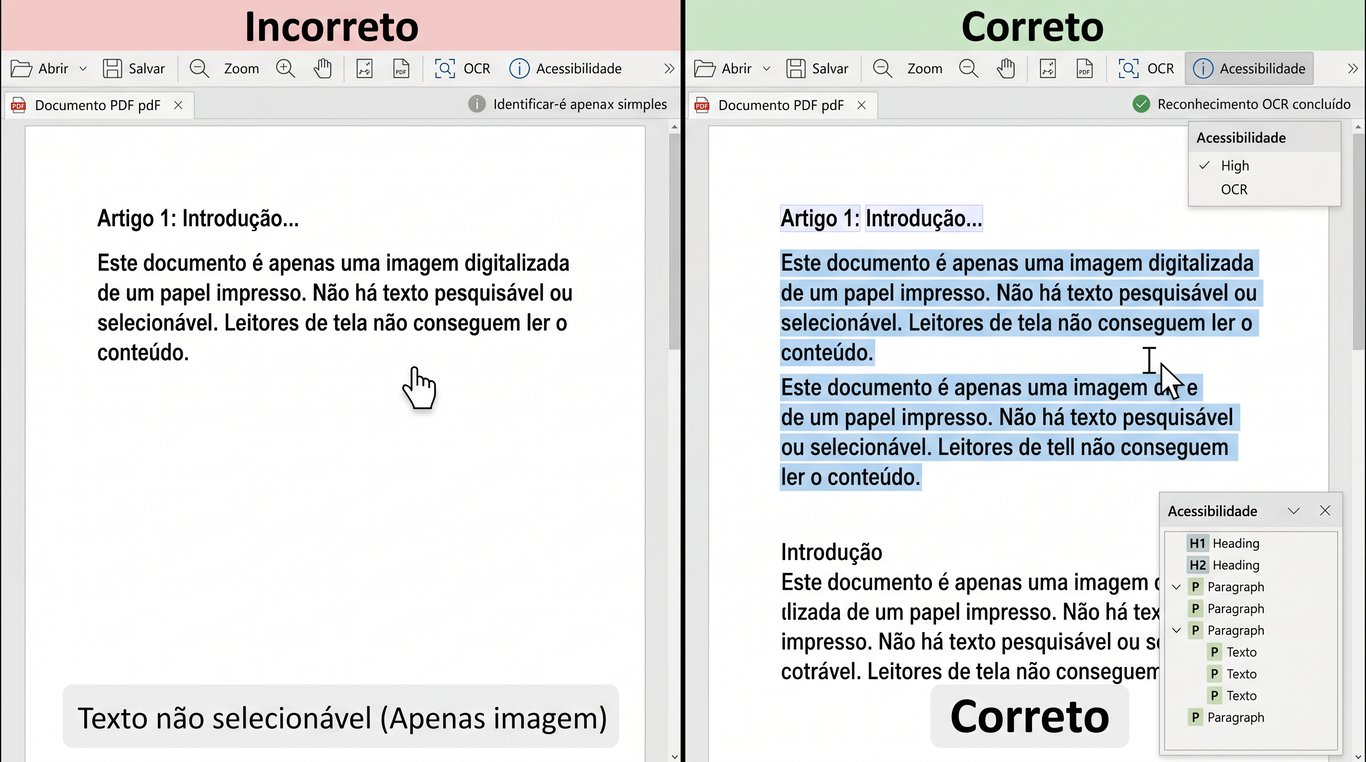Select the hand pan tool in Correto panel
The image size is (1366, 762).
(x=1005, y=69)
